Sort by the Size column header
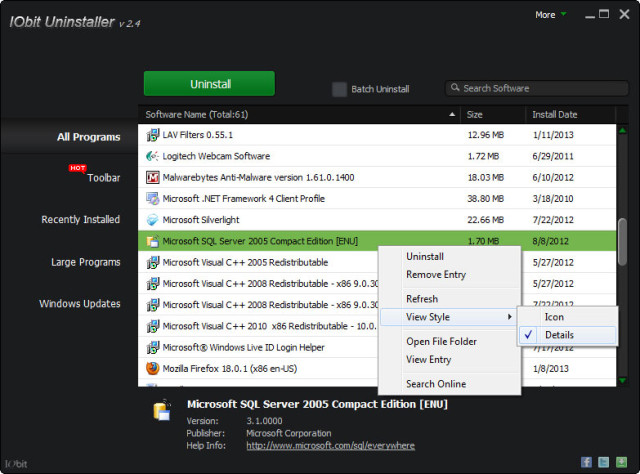This screenshot has width=640, height=474. tap(493, 115)
